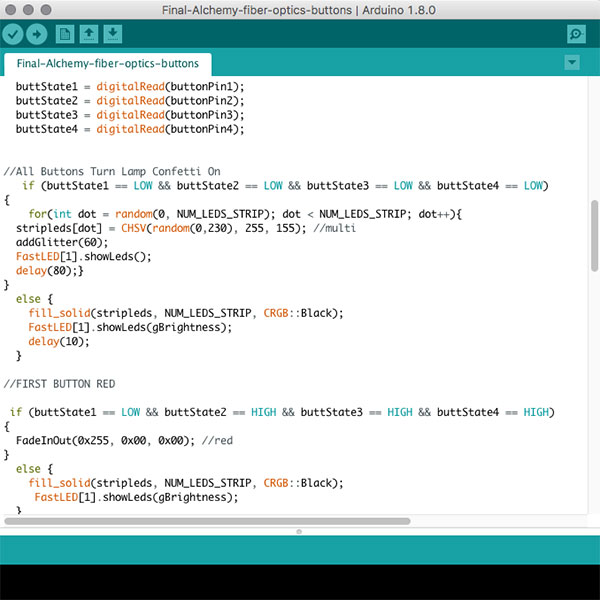Click the line "delay(80);}"

tap(49, 271)
